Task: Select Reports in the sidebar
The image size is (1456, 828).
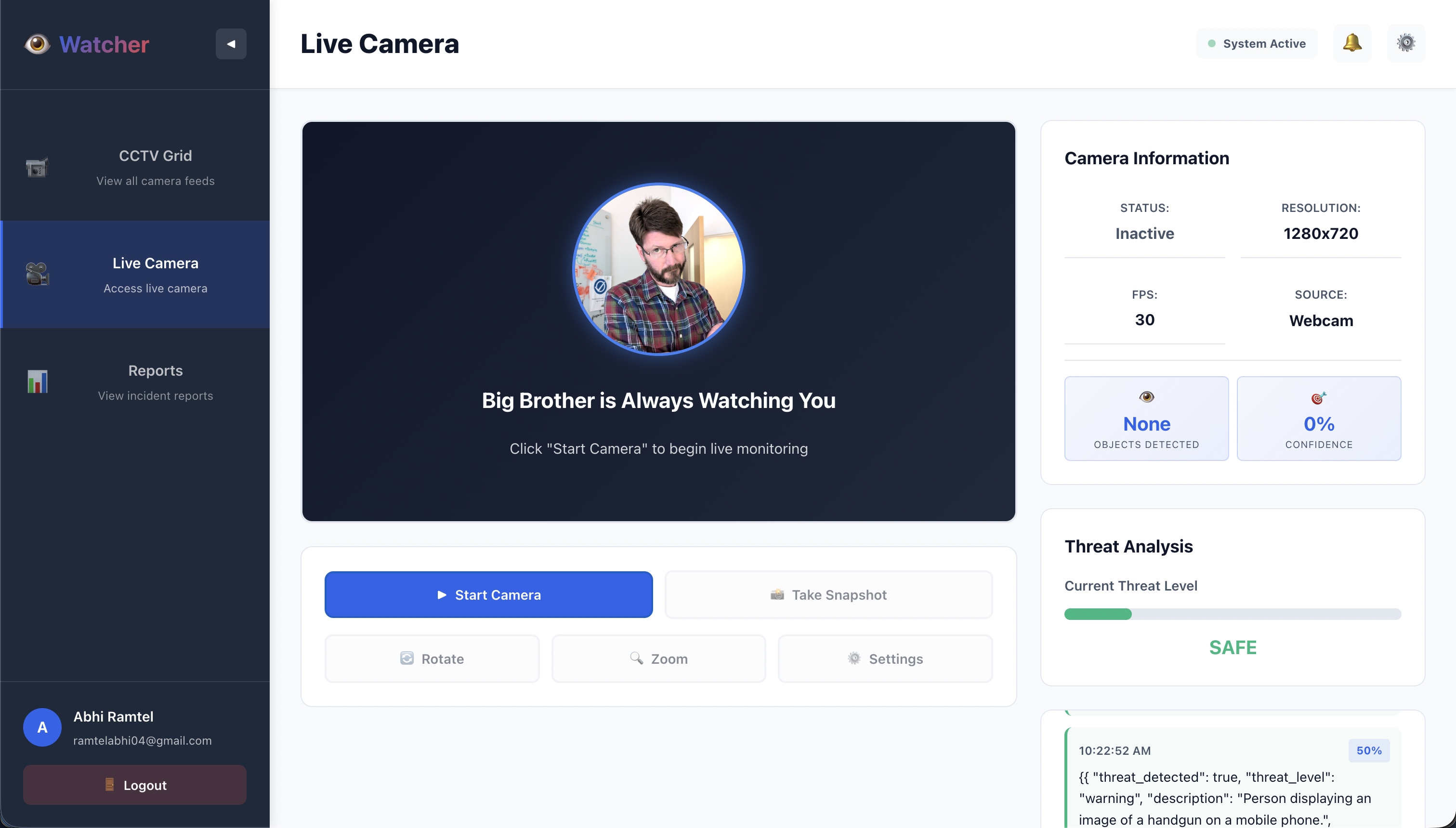Action: click(155, 382)
